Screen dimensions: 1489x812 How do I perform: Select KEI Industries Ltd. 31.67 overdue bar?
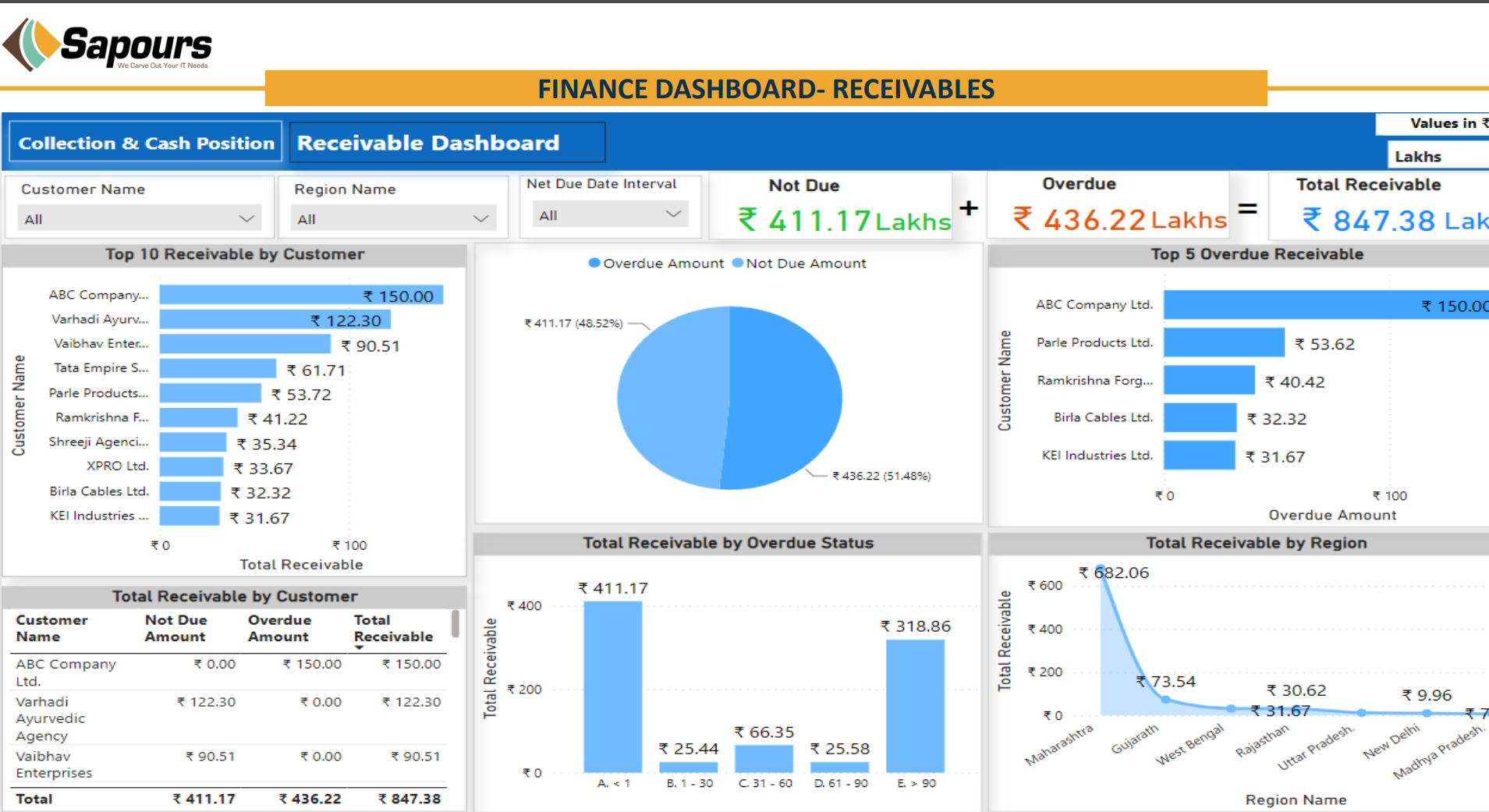coord(1199,455)
